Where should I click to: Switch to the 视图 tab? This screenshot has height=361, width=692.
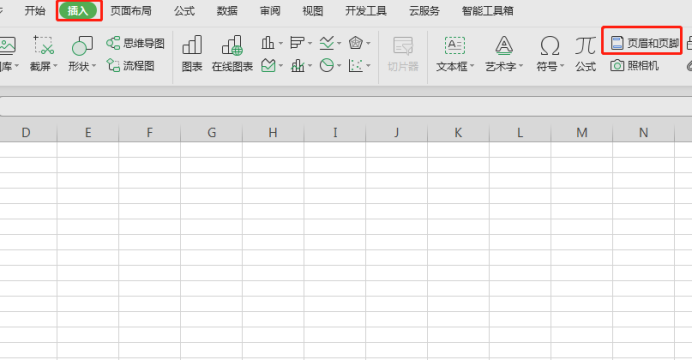(312, 11)
